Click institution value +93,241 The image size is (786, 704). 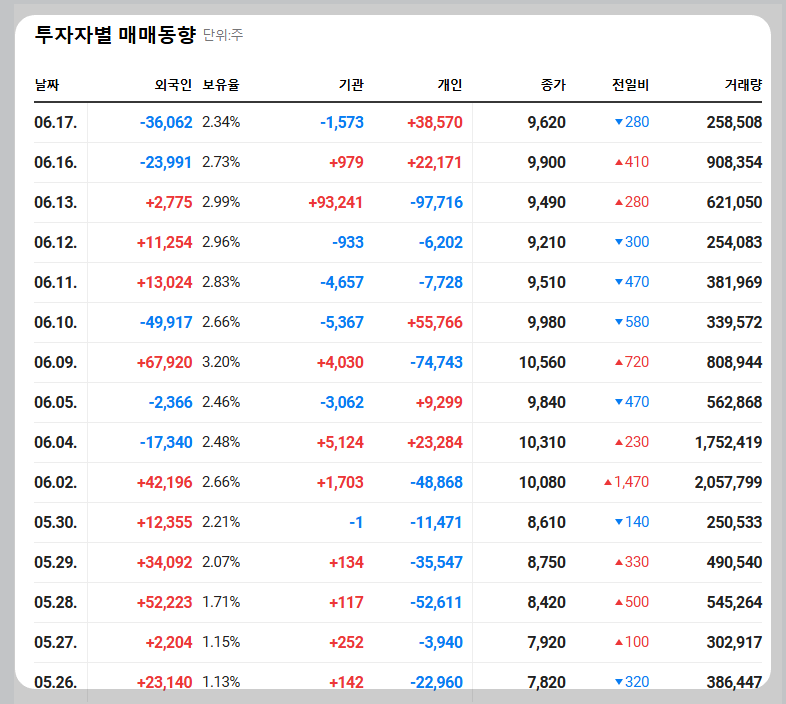(x=335, y=203)
